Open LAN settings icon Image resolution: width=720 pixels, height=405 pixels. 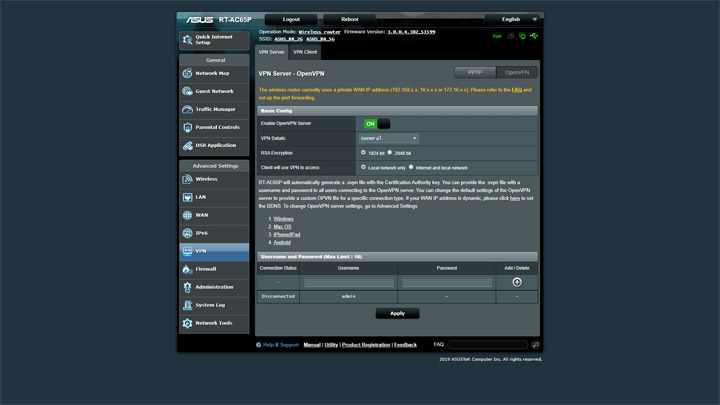187,197
